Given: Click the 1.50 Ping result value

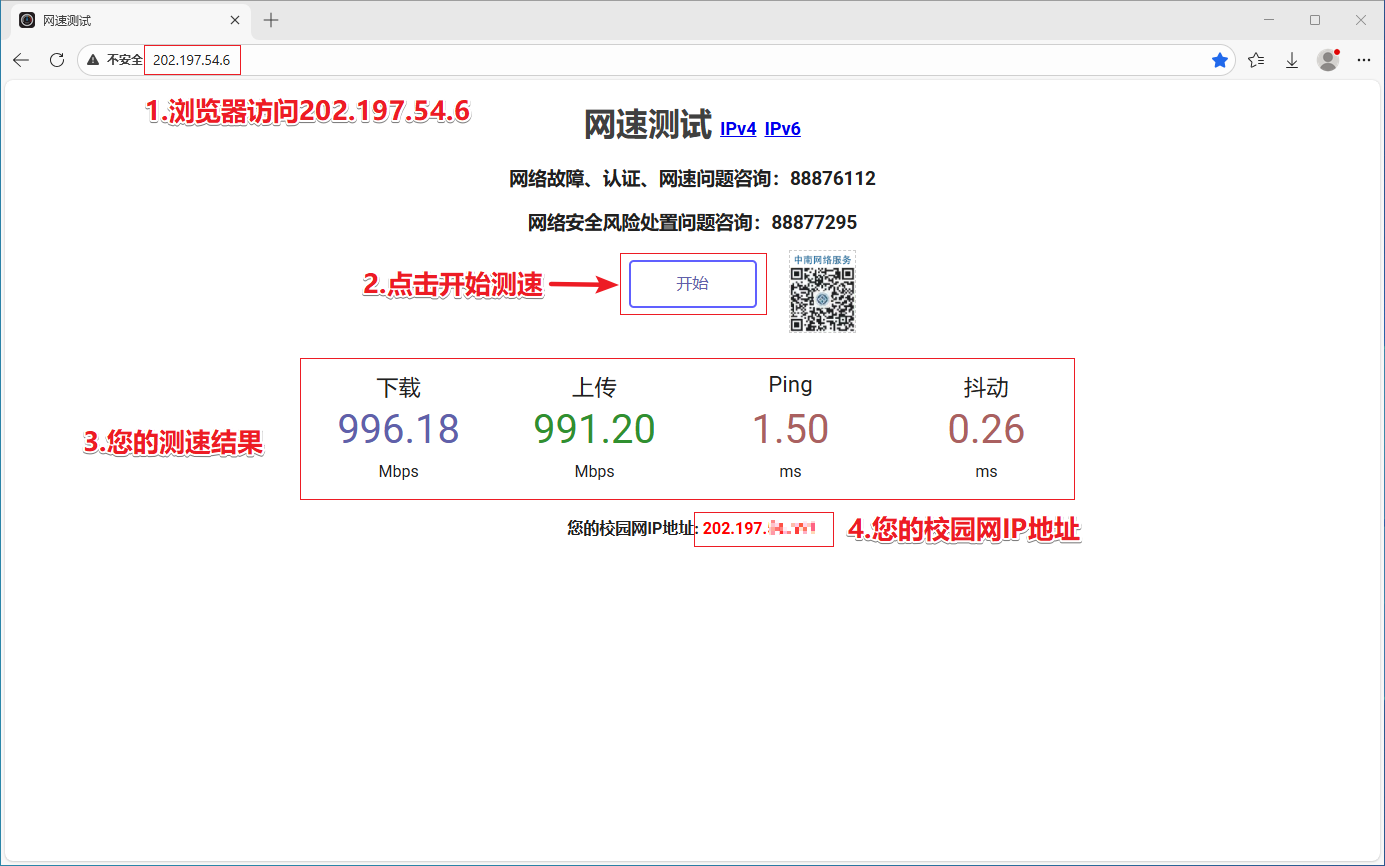Looking at the screenshot, I should [790, 429].
